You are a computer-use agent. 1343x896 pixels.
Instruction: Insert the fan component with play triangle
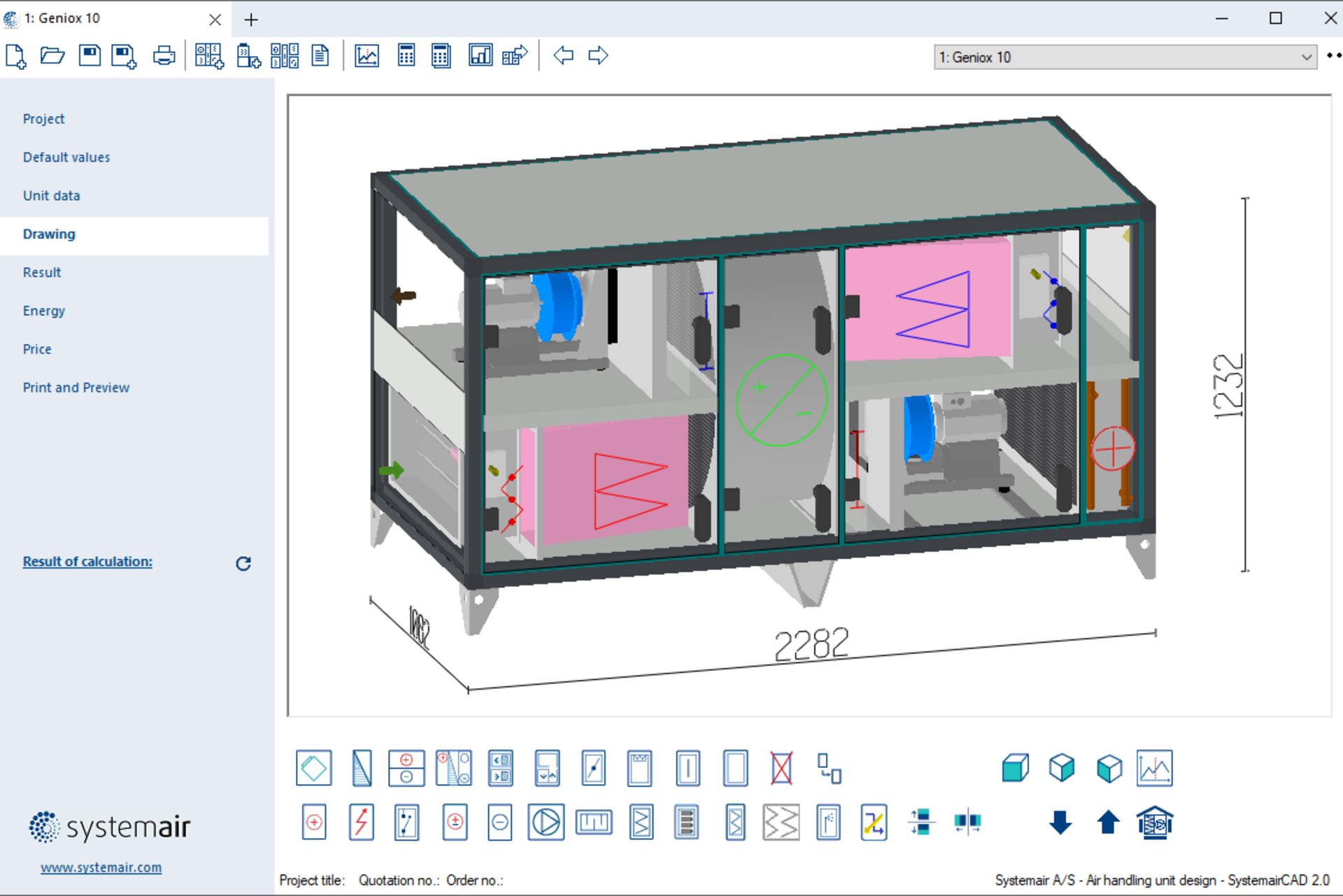546,822
